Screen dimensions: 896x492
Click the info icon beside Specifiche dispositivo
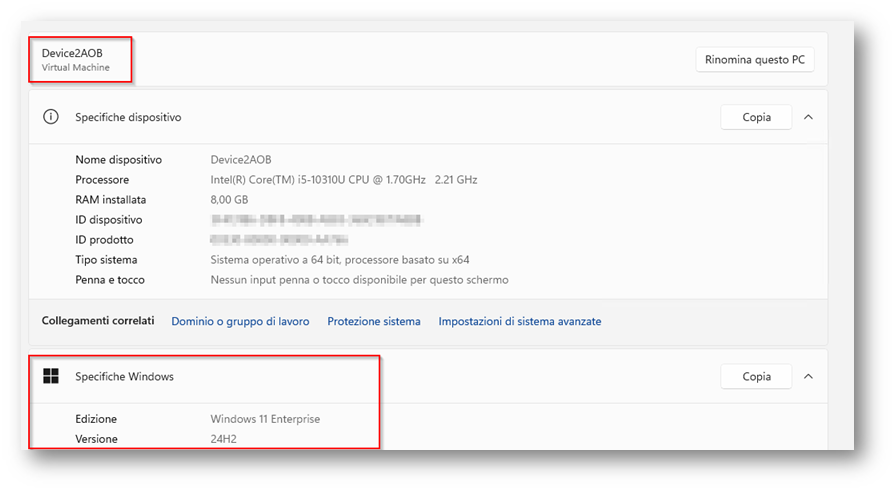(x=51, y=117)
